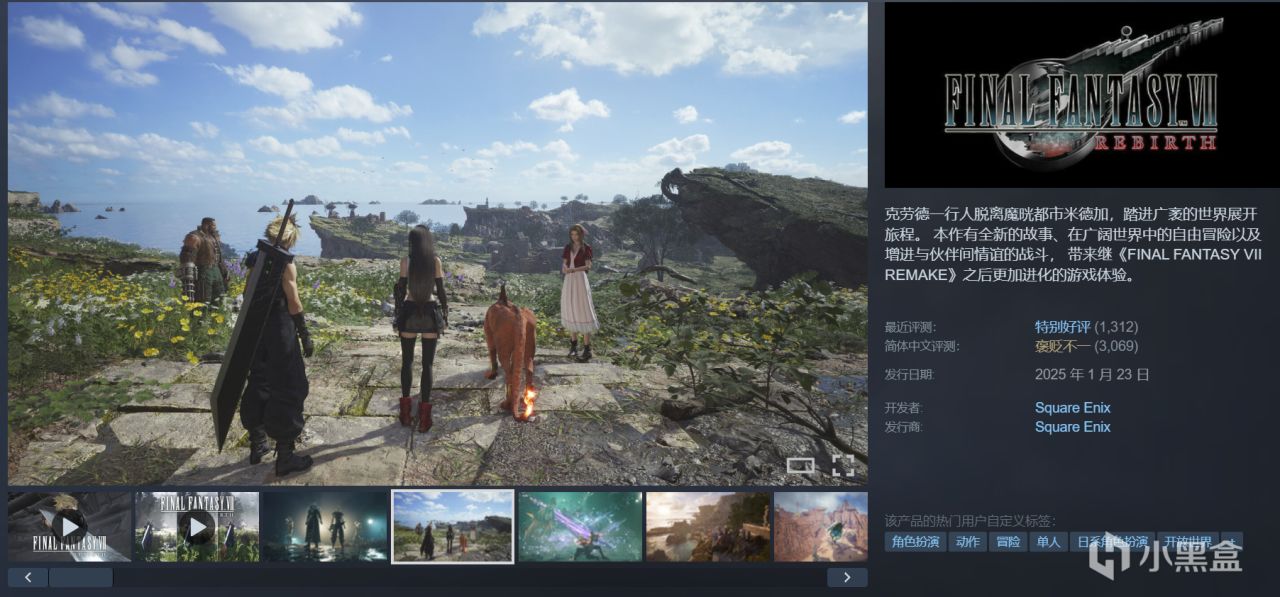
Task: Click the 简体中文评测 label
Action: tap(921, 346)
